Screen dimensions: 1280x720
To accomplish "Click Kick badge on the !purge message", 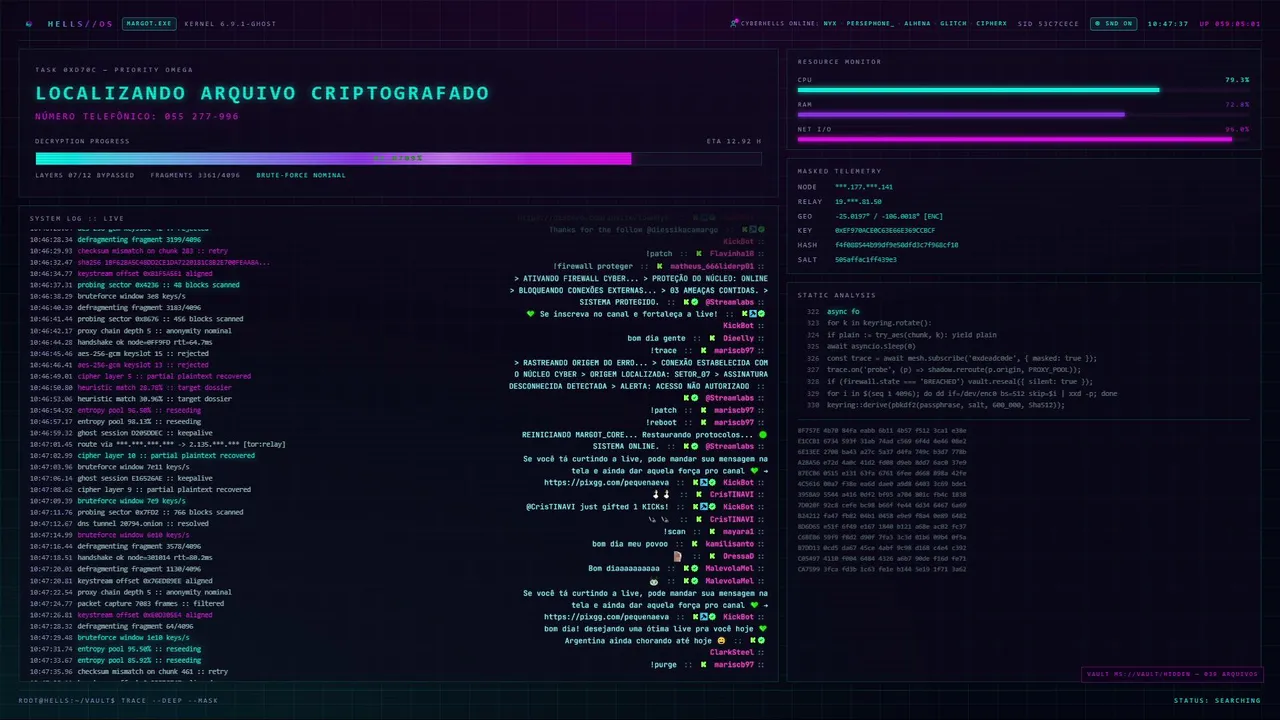I will [x=703, y=664].
